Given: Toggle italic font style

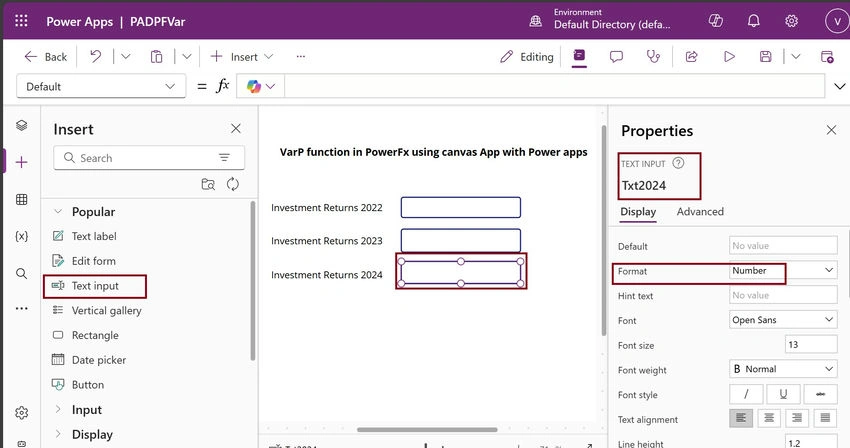Looking at the screenshot, I should tap(746, 394).
